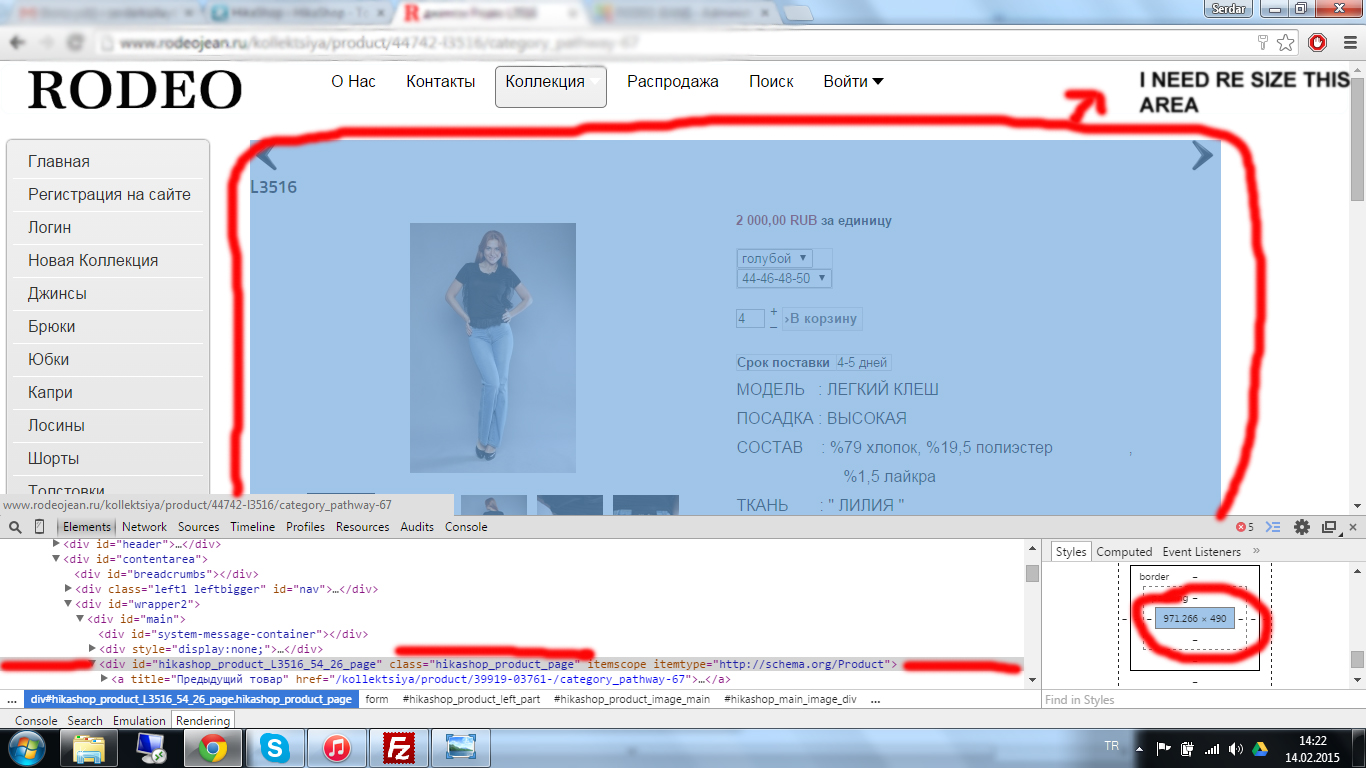Screen dimensions: 1366x768
Task: Select the Search drawer tab
Action: coord(85,720)
